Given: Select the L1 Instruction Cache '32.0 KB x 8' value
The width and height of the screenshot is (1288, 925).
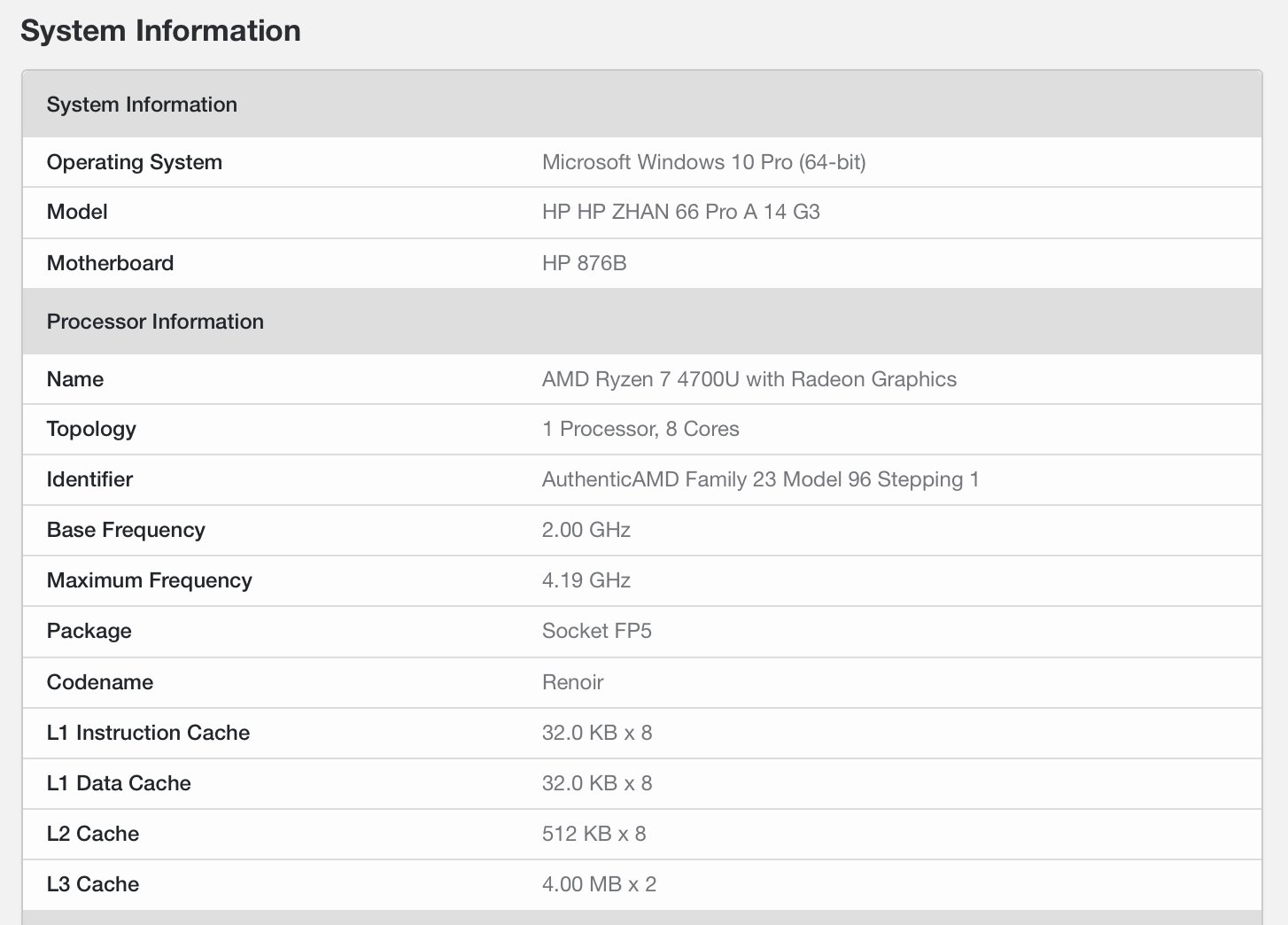Looking at the screenshot, I should pyautogui.click(x=597, y=733).
